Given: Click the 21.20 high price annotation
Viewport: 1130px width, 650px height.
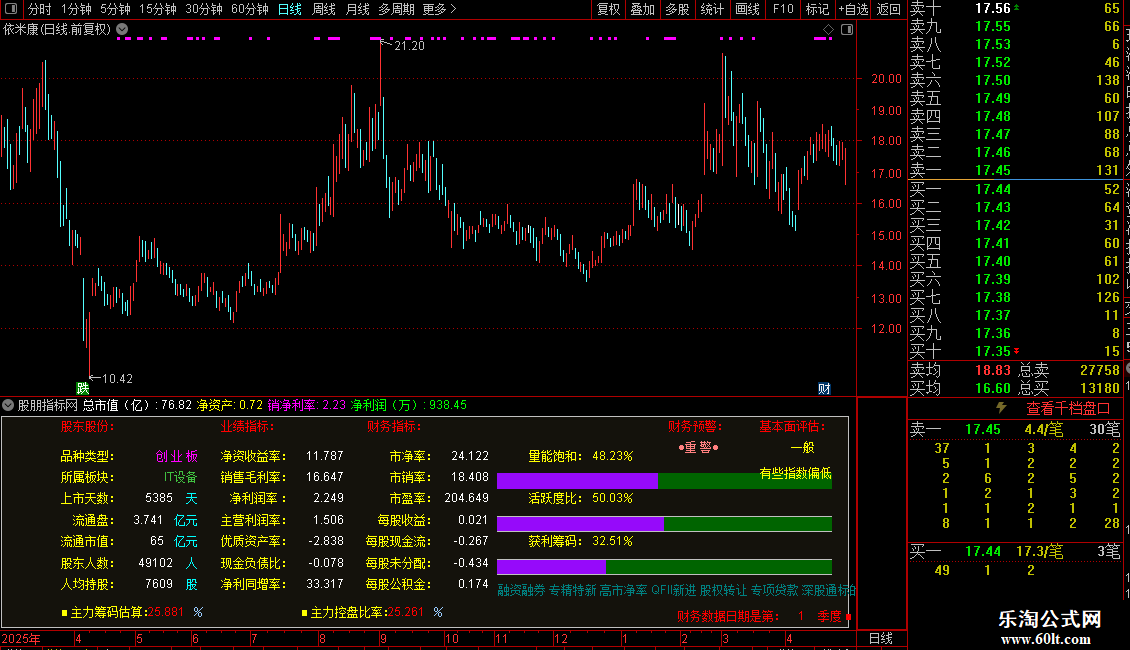Looking at the screenshot, I should click(409, 45).
